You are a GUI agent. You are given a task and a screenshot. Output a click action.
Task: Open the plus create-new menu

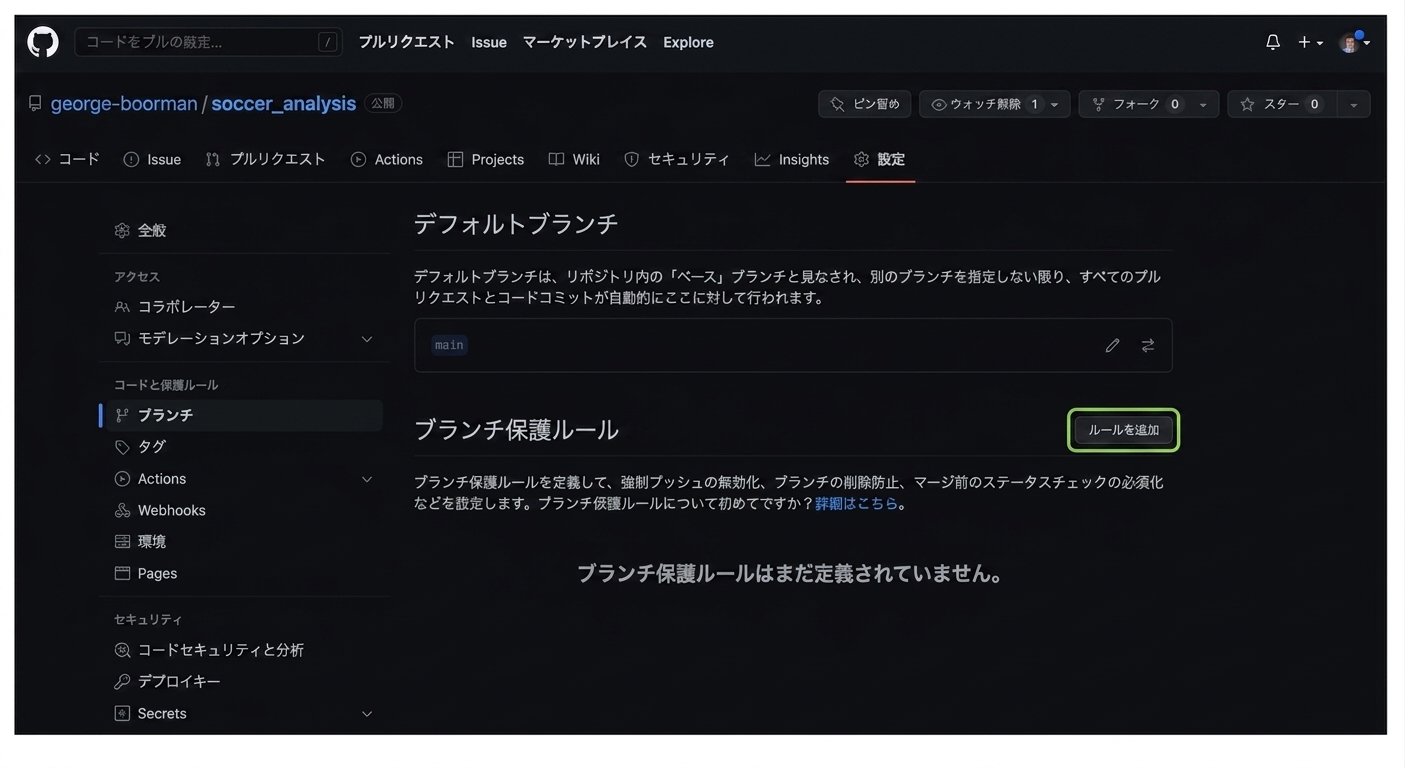[1310, 42]
